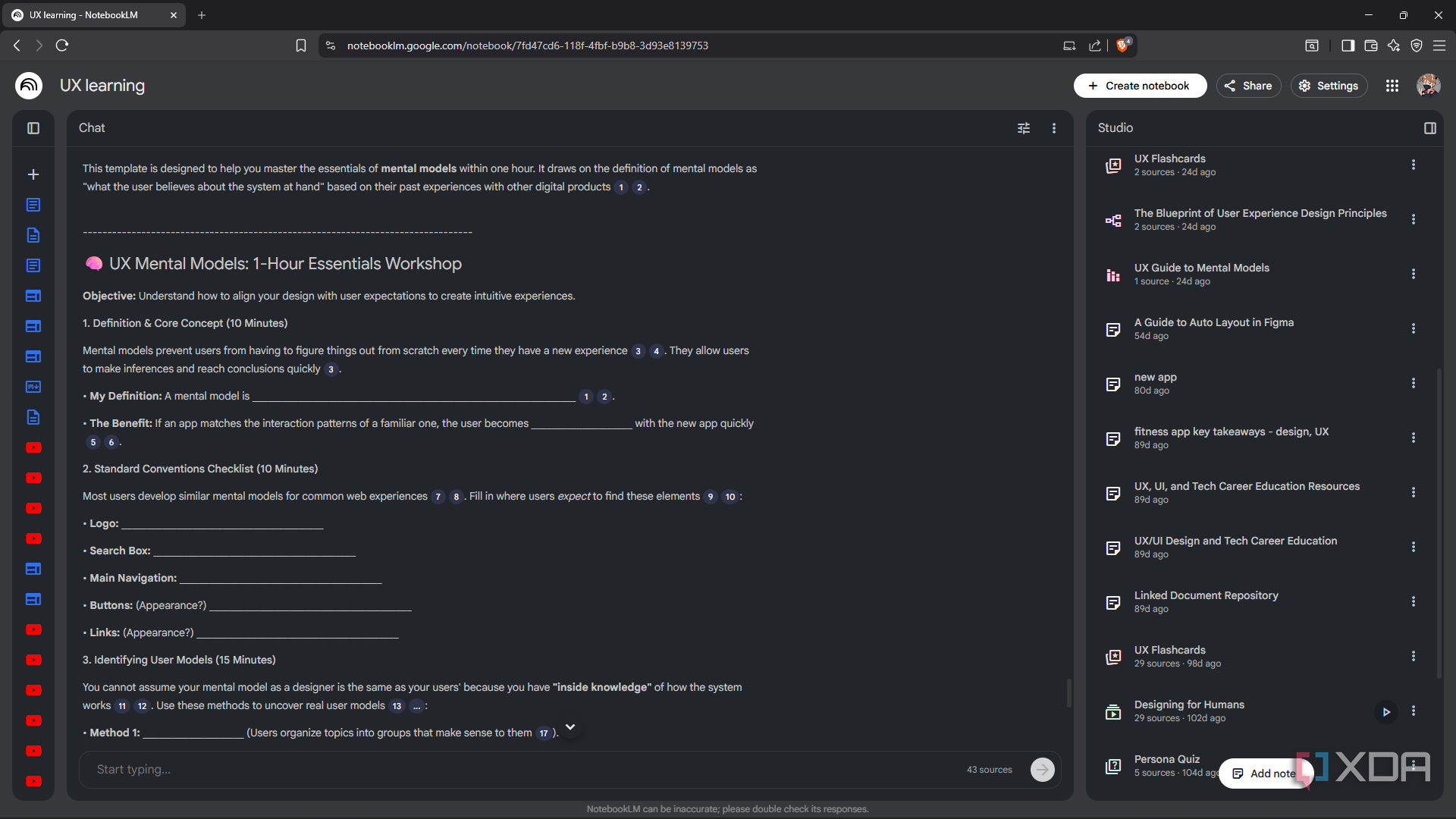Screen dimensions: 1456x819
Task: Go back in browser history
Action: (x=17, y=45)
